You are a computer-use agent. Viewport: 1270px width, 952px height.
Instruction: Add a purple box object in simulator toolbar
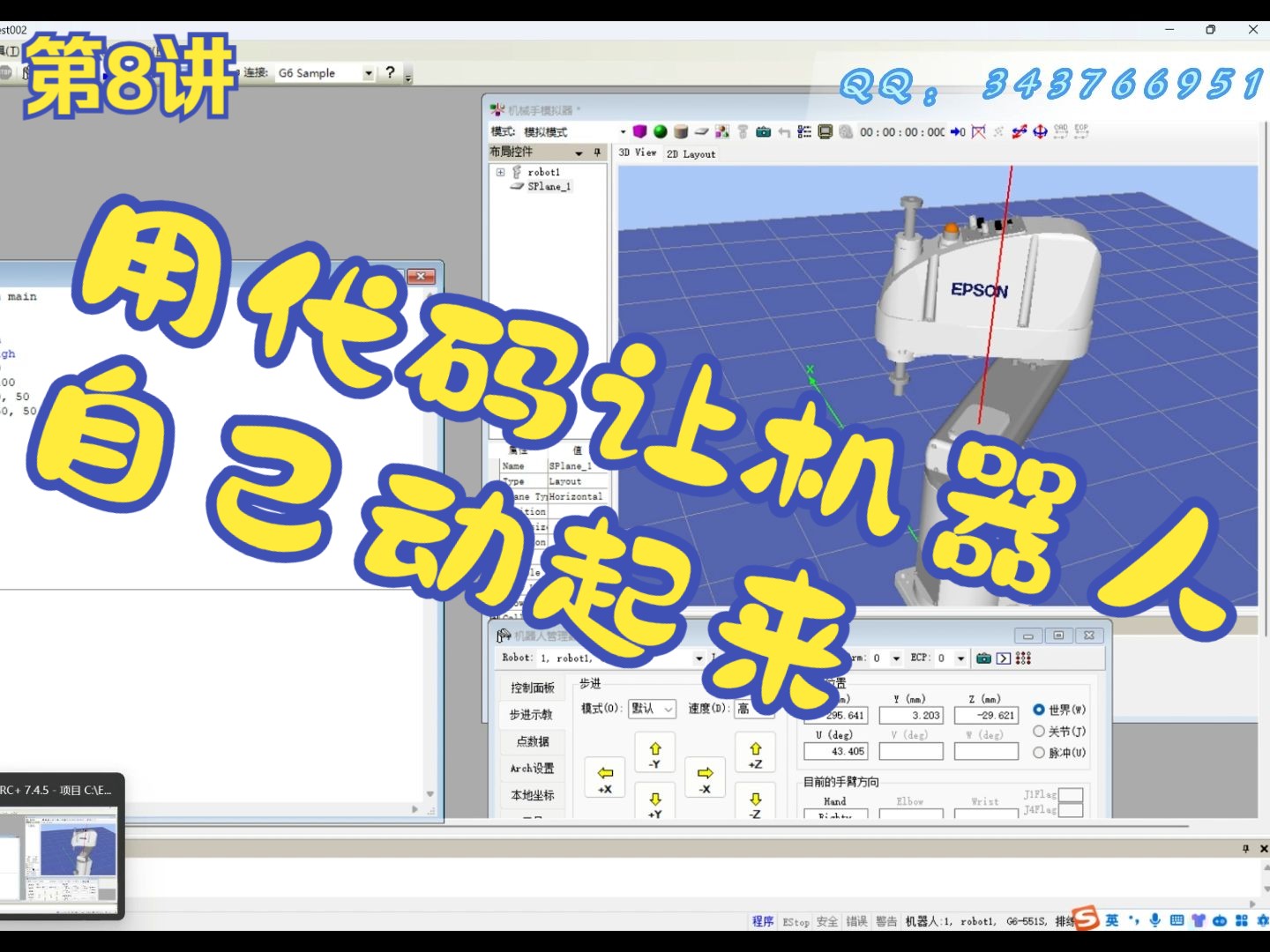tap(640, 132)
